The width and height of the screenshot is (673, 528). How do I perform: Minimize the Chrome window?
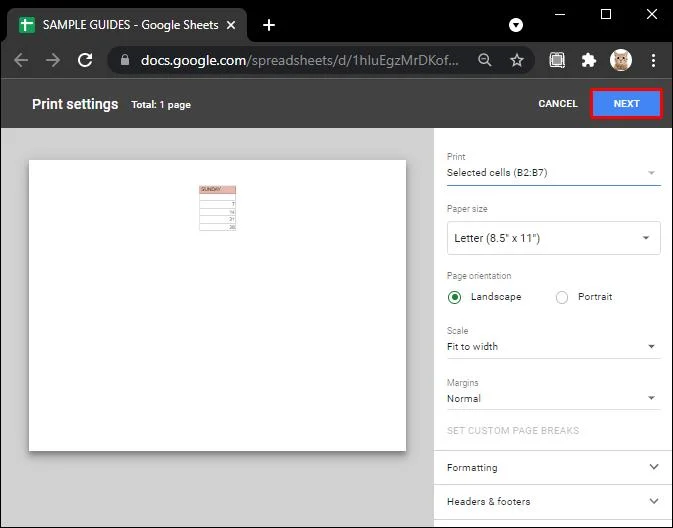[560, 14]
